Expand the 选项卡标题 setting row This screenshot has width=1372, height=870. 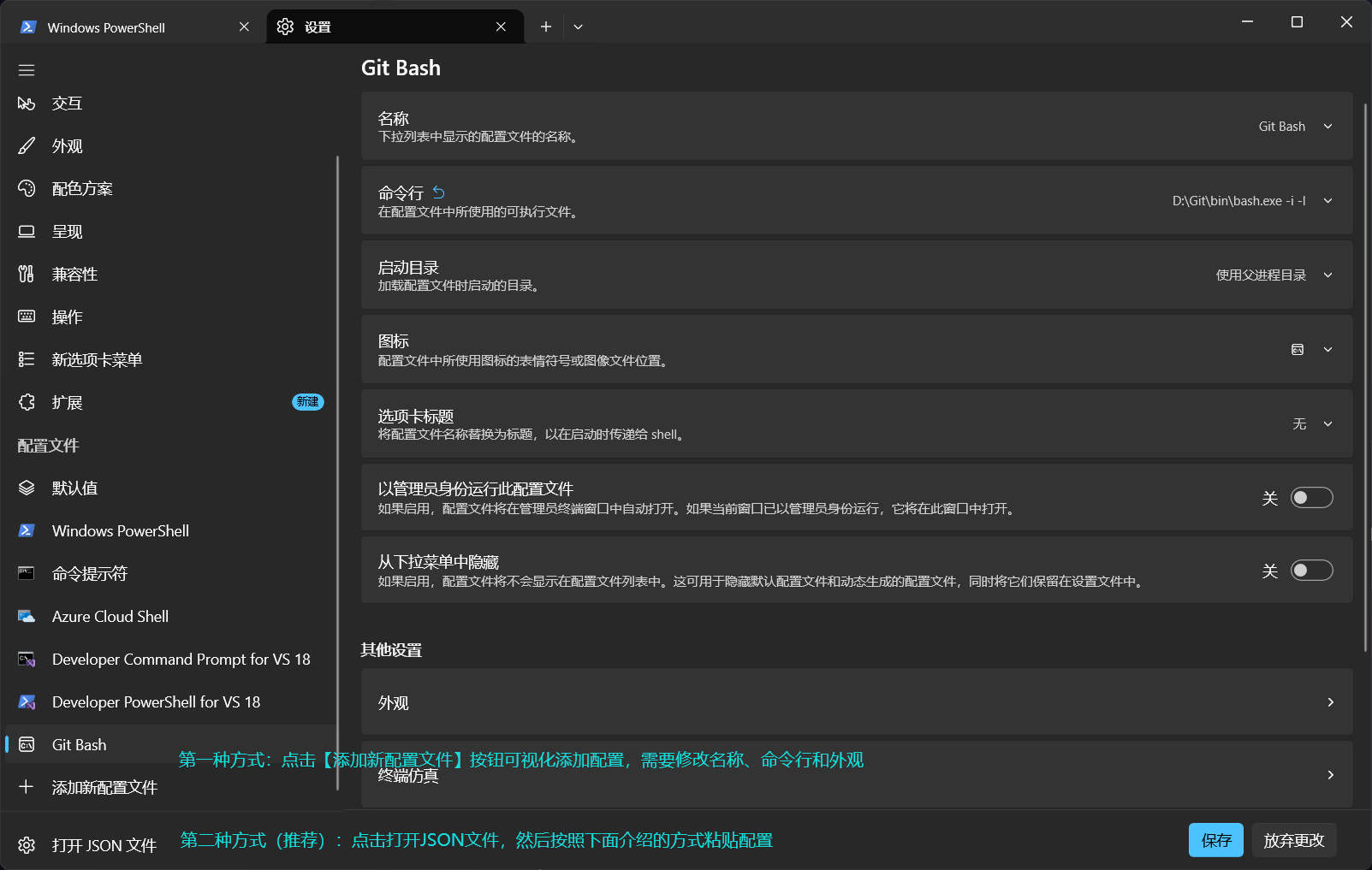click(x=857, y=423)
